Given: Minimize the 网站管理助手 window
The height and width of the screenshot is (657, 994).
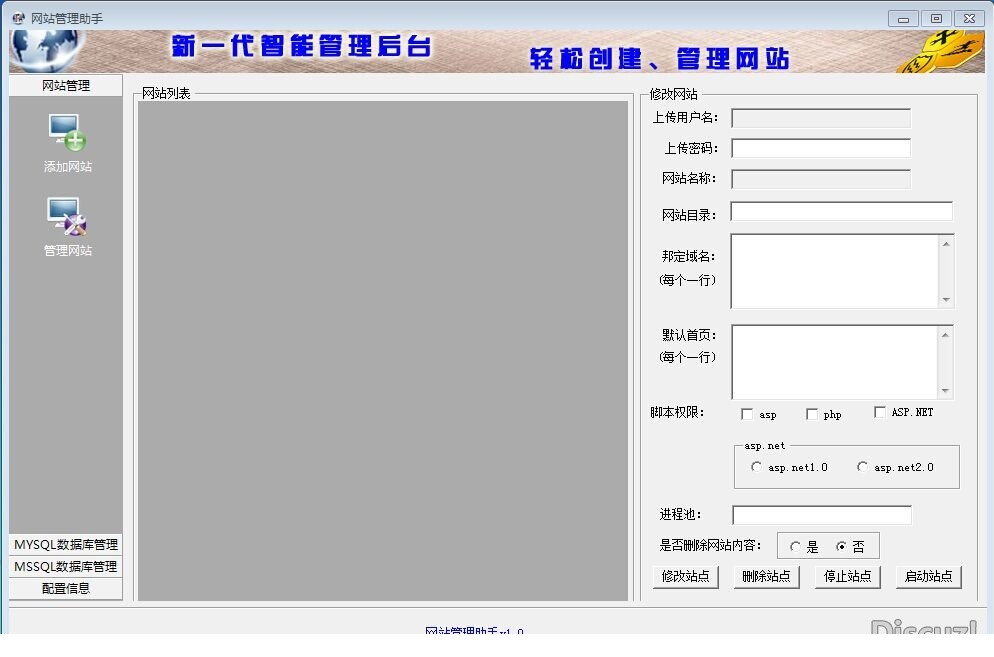Looking at the screenshot, I should coord(903,19).
